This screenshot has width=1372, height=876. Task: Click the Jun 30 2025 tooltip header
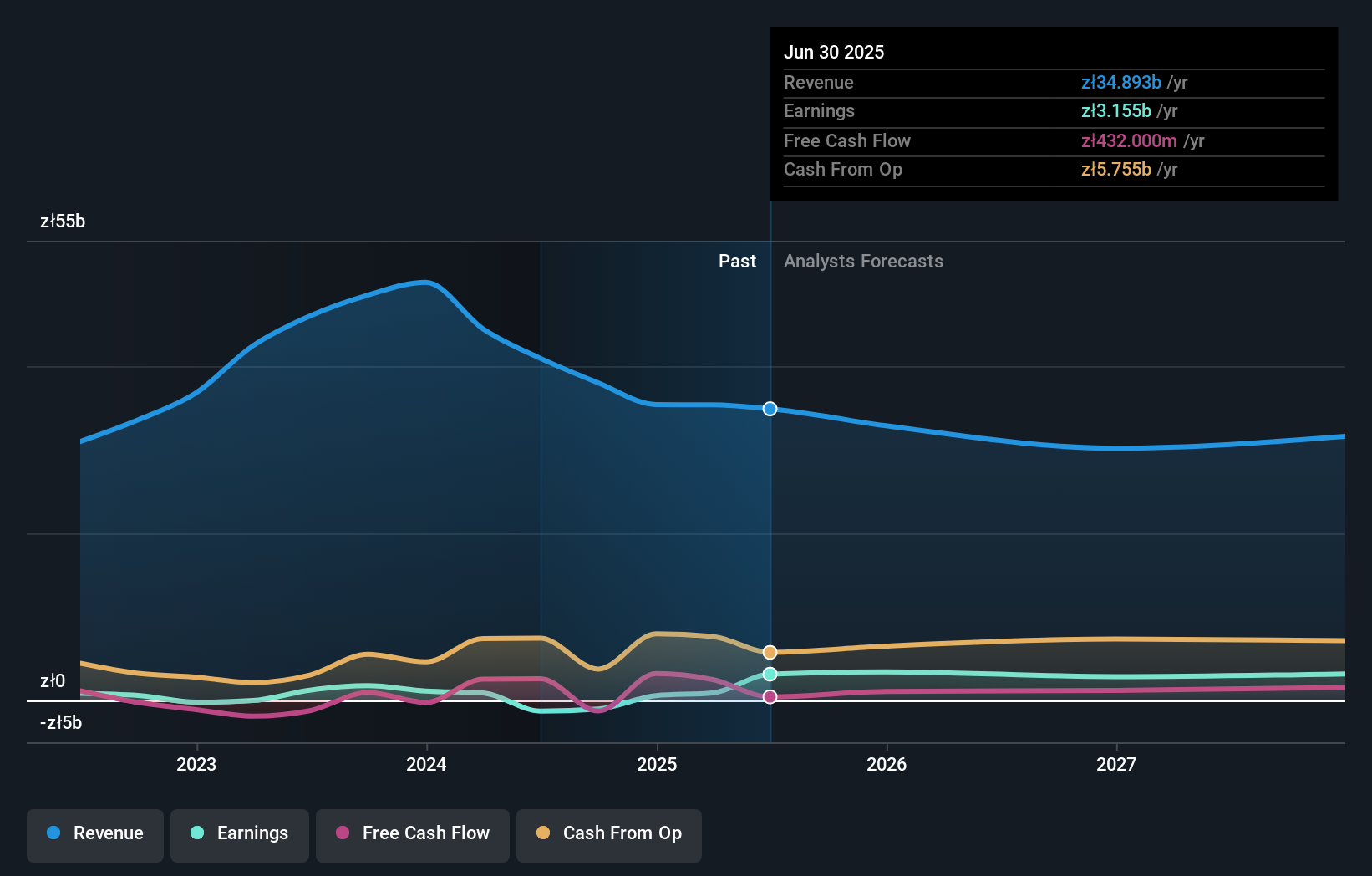[834, 52]
